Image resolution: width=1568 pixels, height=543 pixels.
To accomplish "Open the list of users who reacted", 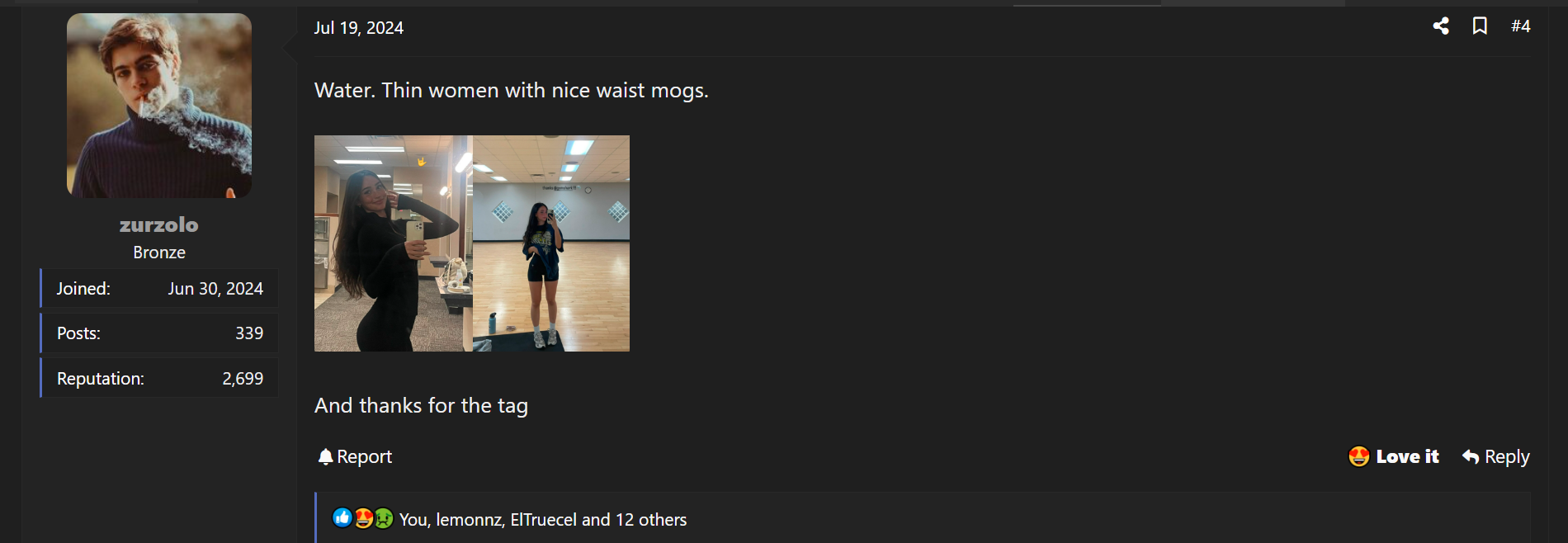I will pos(543,520).
